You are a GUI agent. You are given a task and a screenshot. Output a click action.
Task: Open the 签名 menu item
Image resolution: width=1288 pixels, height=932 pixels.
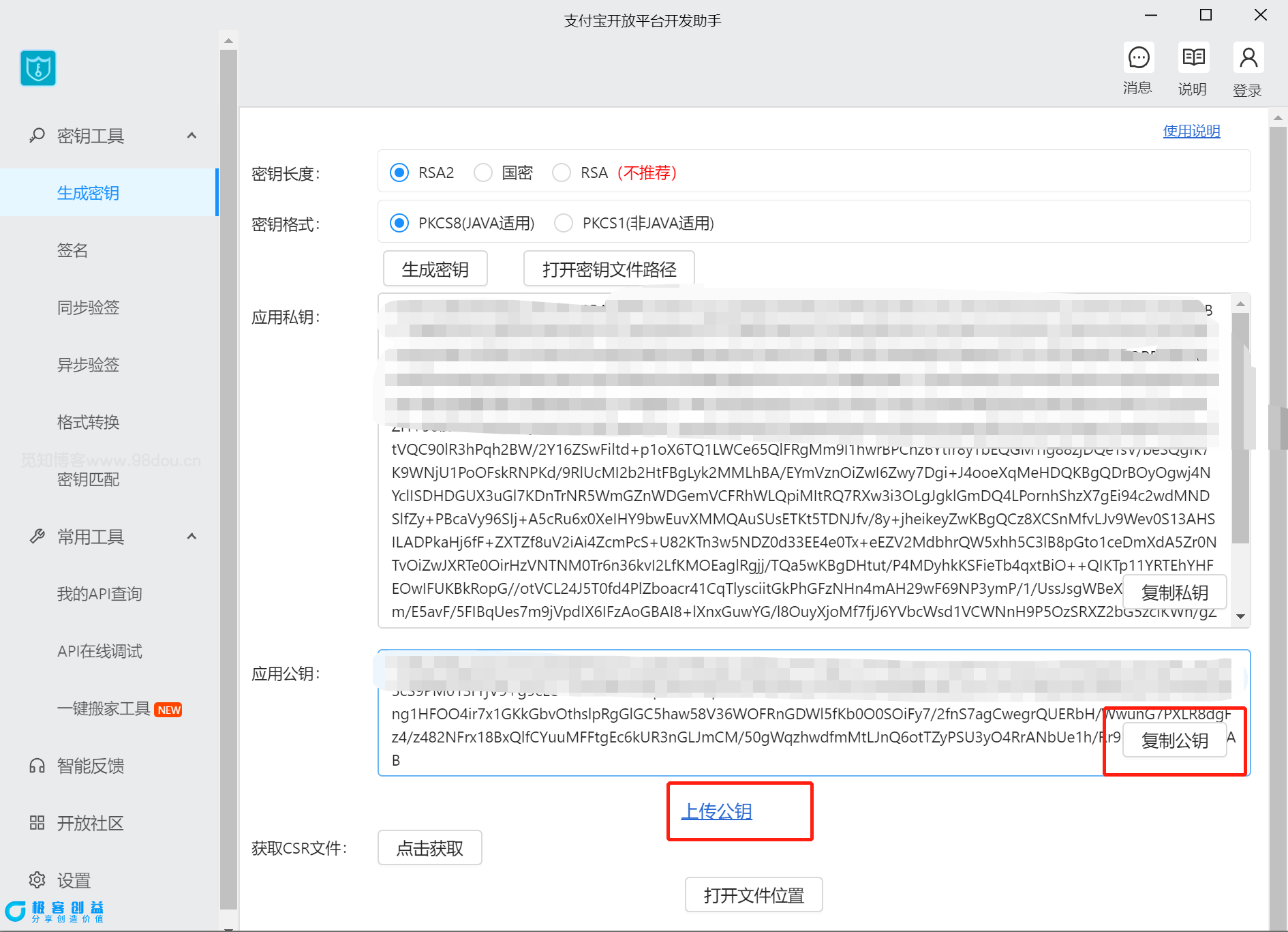click(72, 250)
